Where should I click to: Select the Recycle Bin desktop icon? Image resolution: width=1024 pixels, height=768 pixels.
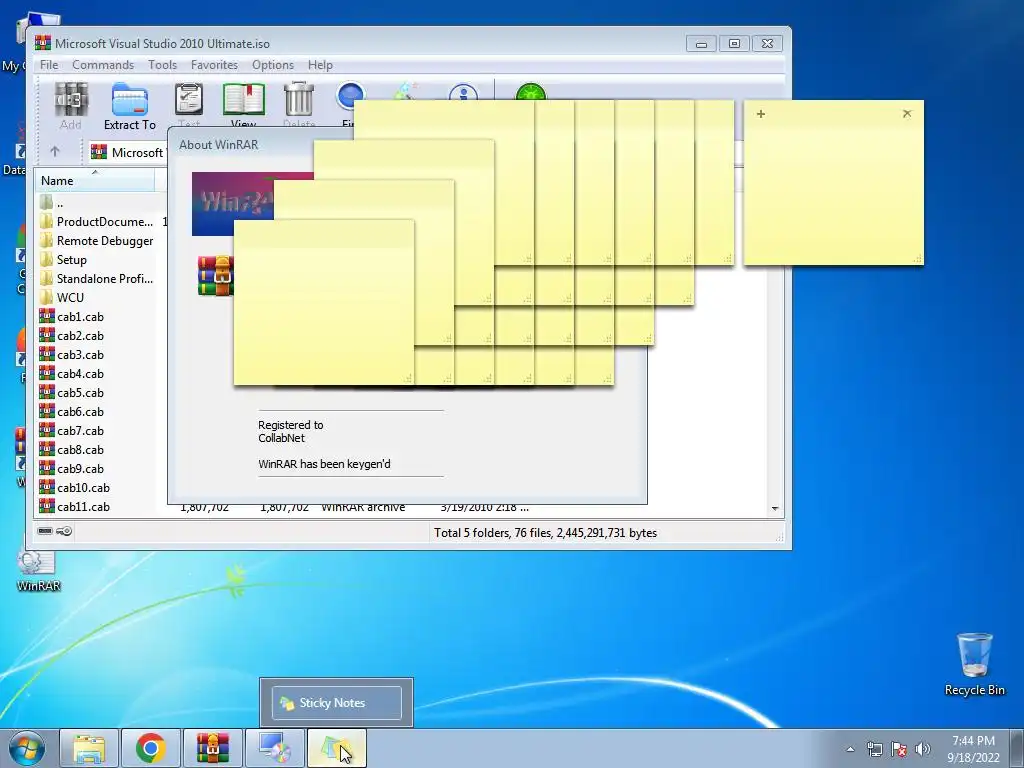(974, 664)
